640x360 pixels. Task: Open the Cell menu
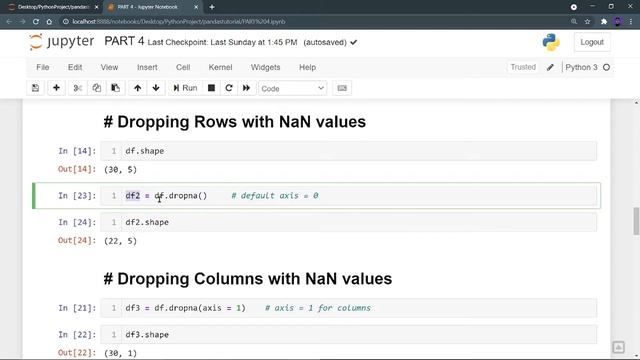183,67
